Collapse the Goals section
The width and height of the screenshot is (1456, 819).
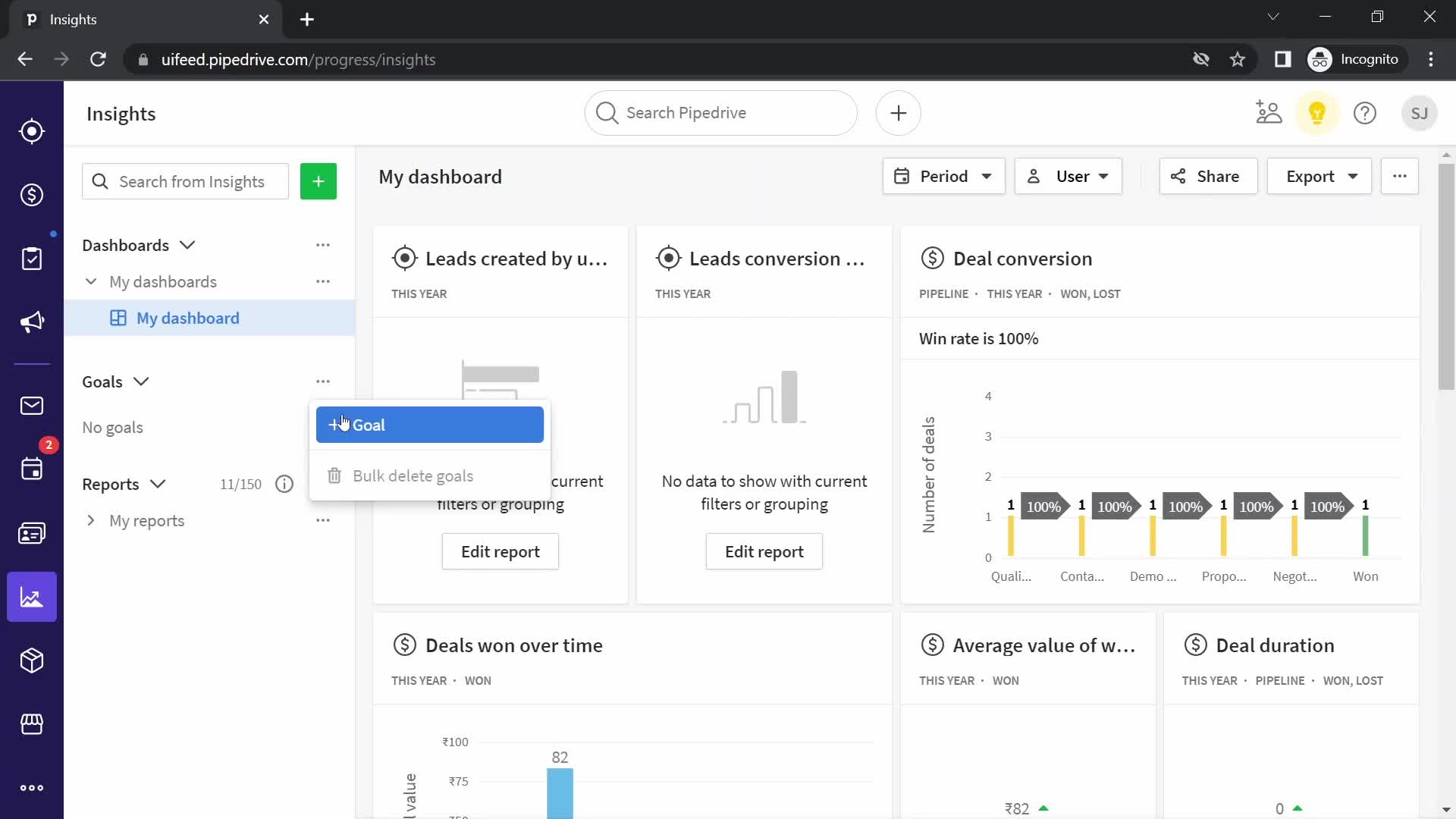coord(141,381)
